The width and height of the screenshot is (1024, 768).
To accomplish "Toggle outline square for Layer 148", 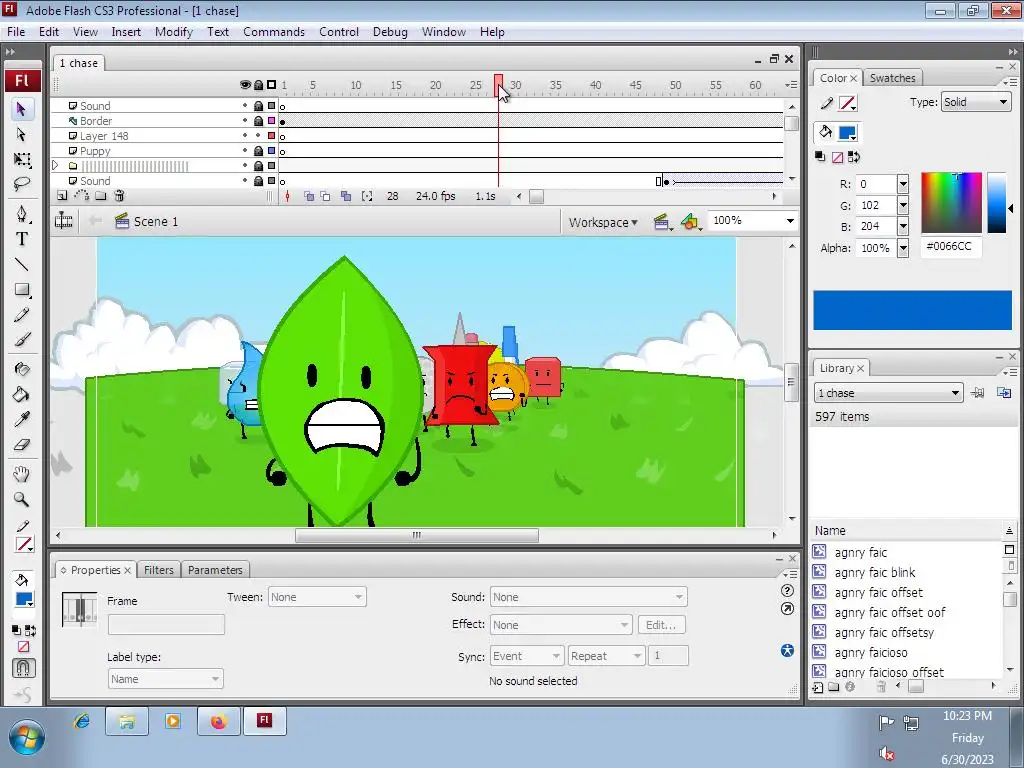I will coord(272,136).
